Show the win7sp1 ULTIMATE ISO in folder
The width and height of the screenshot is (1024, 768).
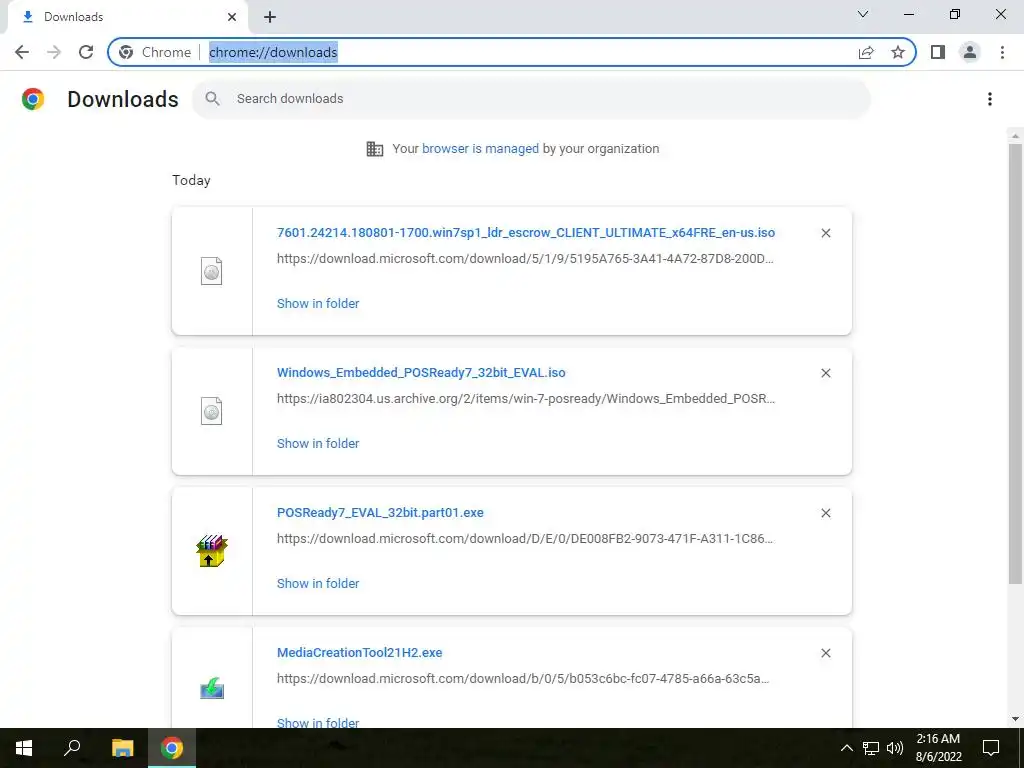318,304
